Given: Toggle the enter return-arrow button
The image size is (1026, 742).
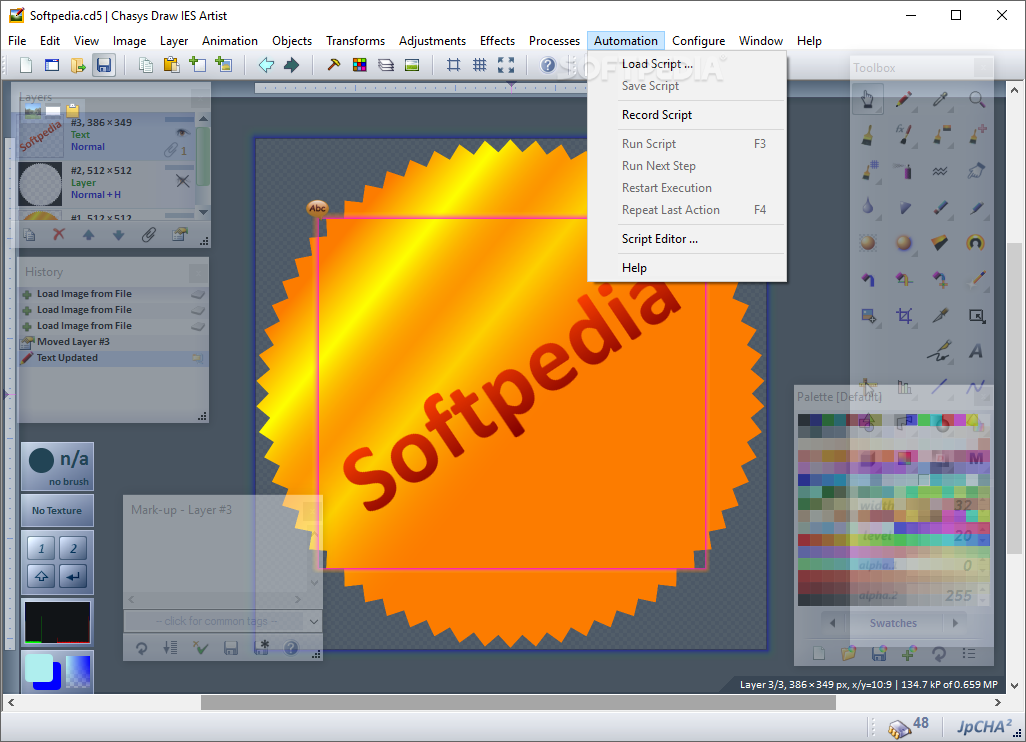Looking at the screenshot, I should [x=73, y=576].
